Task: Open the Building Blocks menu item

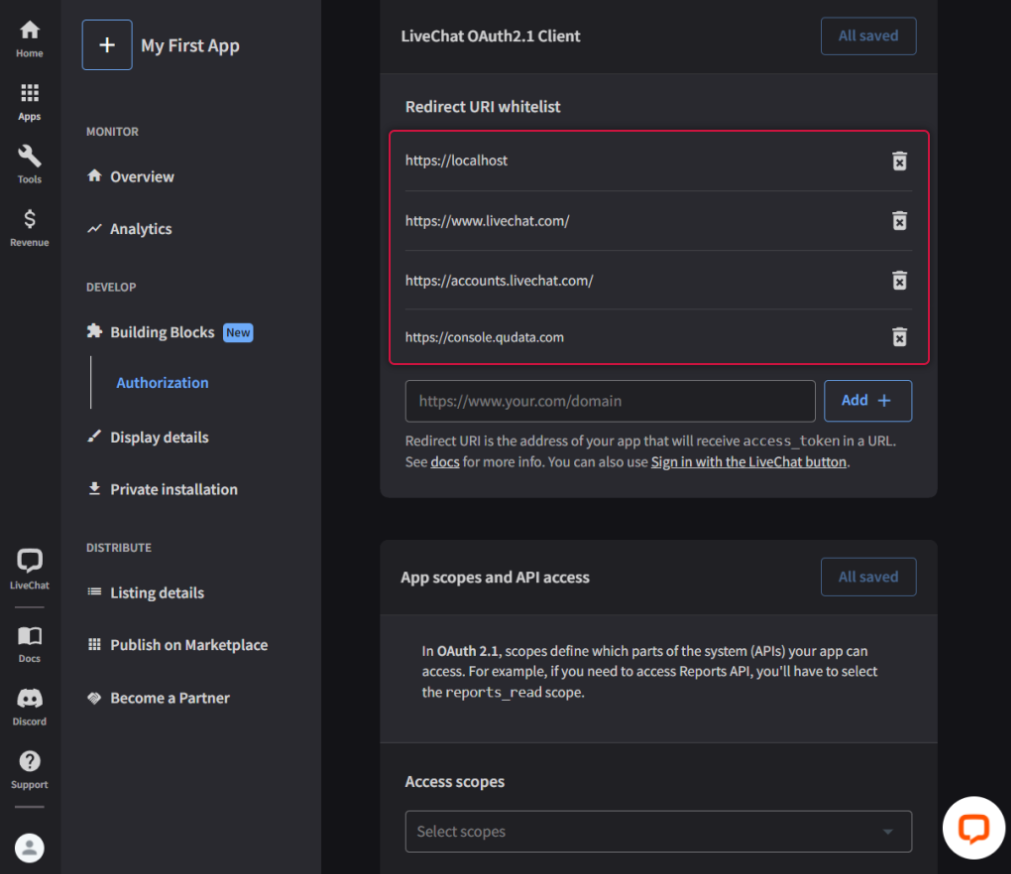Action: [x=162, y=332]
